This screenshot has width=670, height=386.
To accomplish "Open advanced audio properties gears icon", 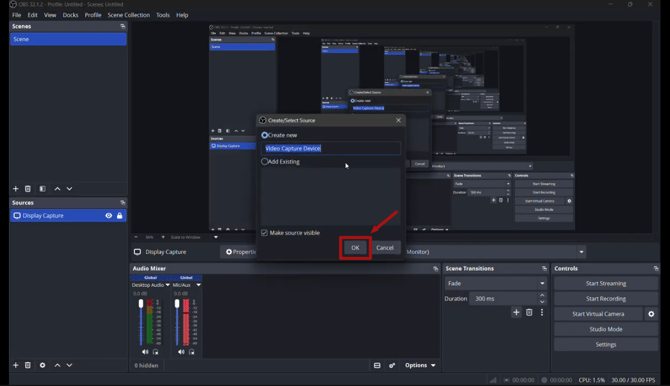I will pos(392,365).
